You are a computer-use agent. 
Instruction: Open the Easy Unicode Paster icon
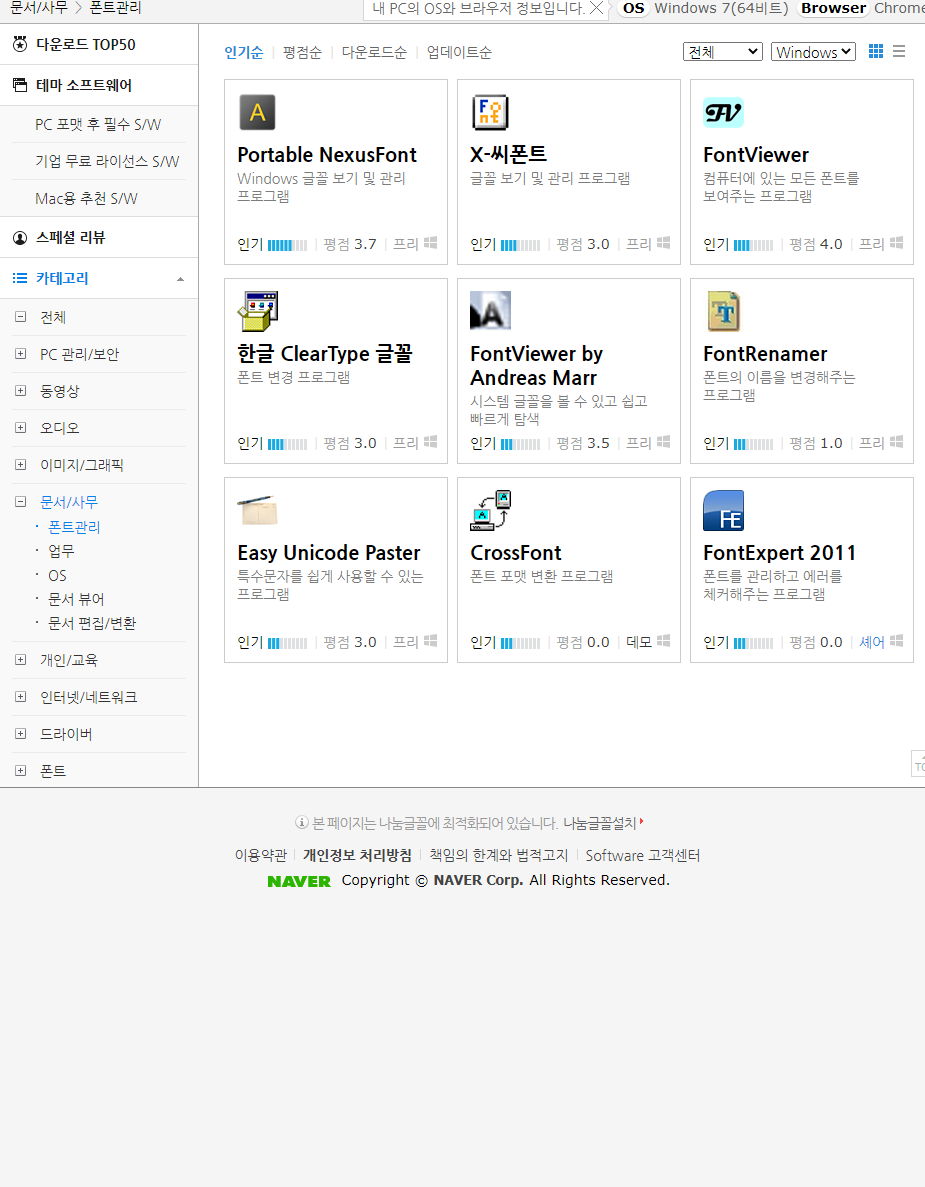click(x=257, y=510)
